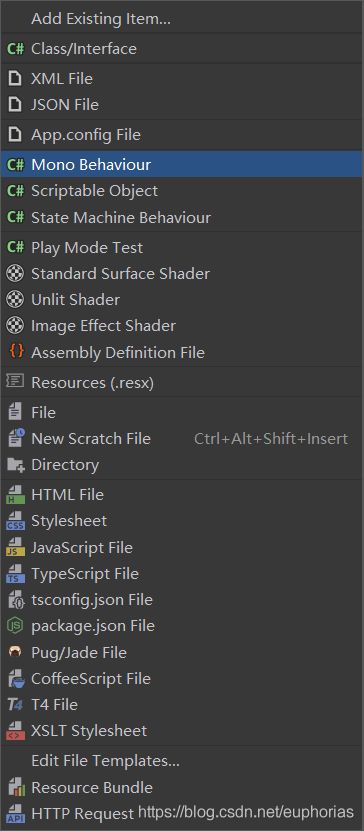Create a new Scriptable Object

pos(182,191)
